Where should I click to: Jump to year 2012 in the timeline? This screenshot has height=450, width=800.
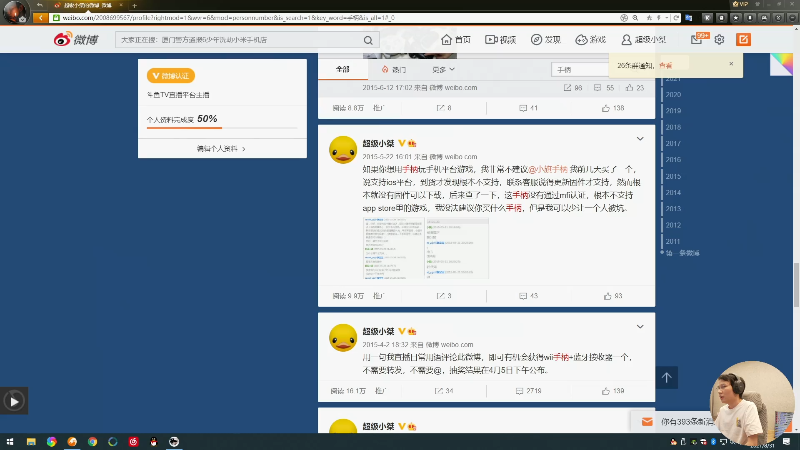click(673, 225)
